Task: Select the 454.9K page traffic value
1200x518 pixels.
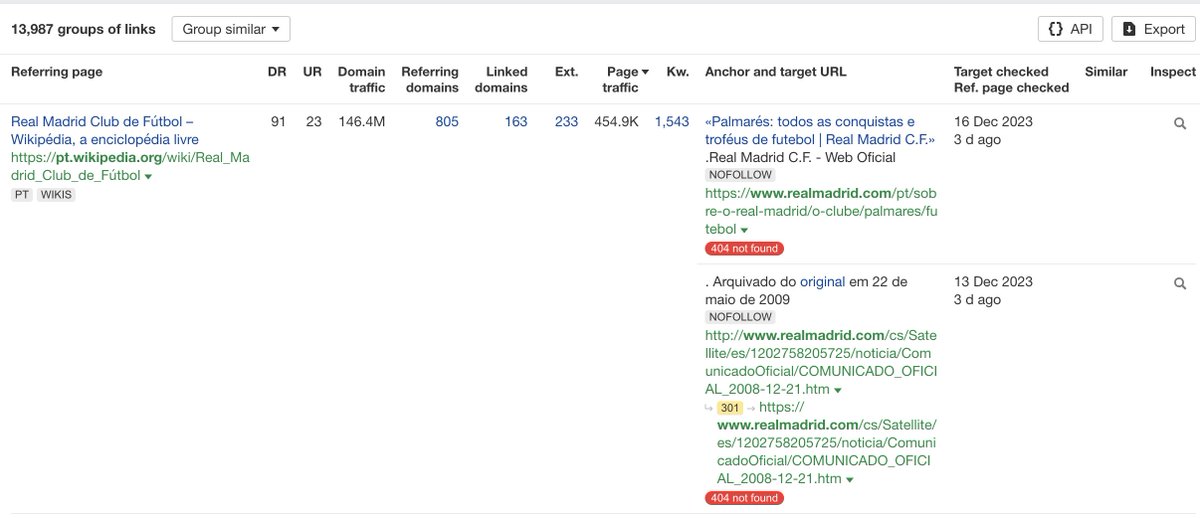Action: click(x=617, y=122)
